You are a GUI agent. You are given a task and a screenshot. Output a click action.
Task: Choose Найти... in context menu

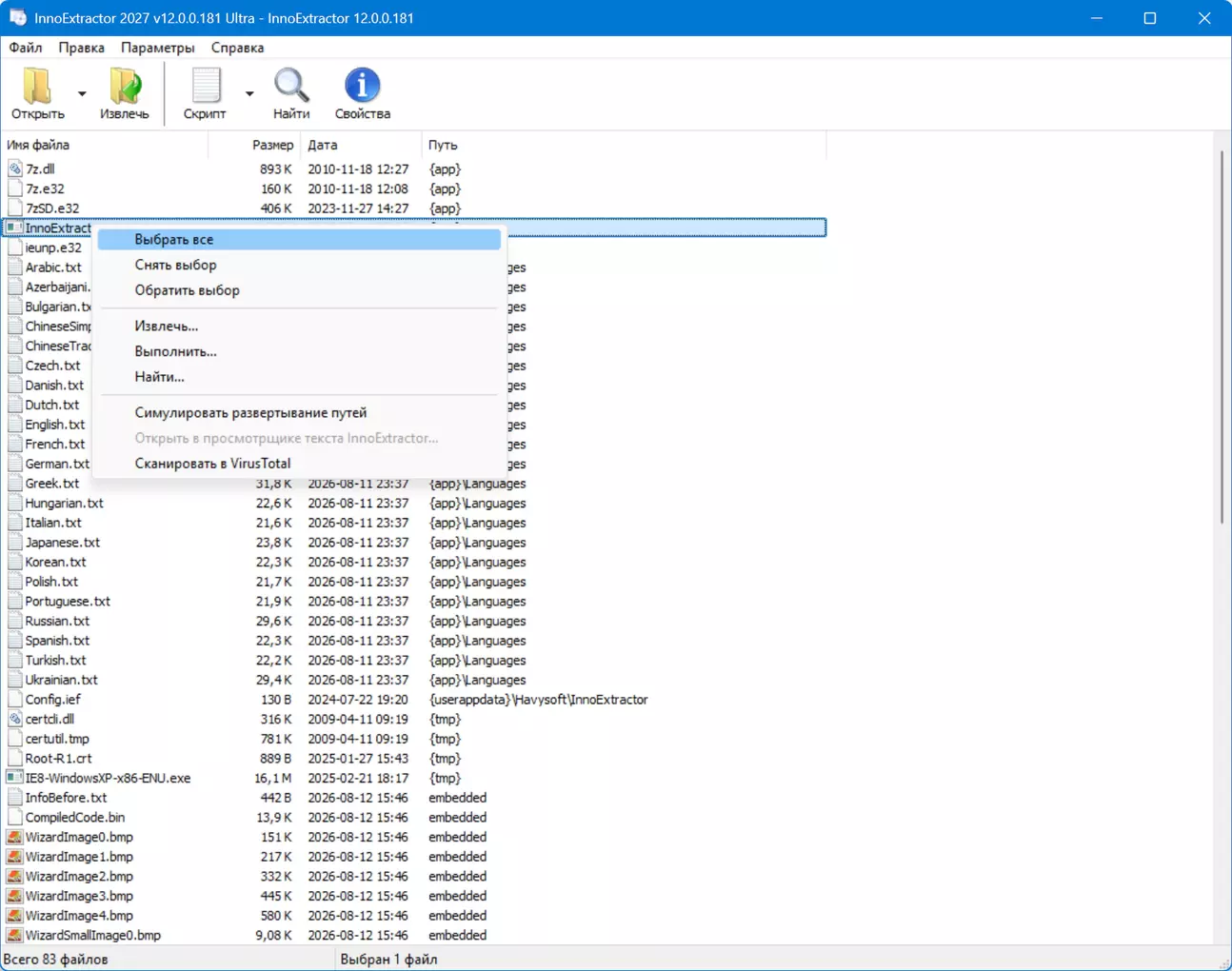pos(299,377)
